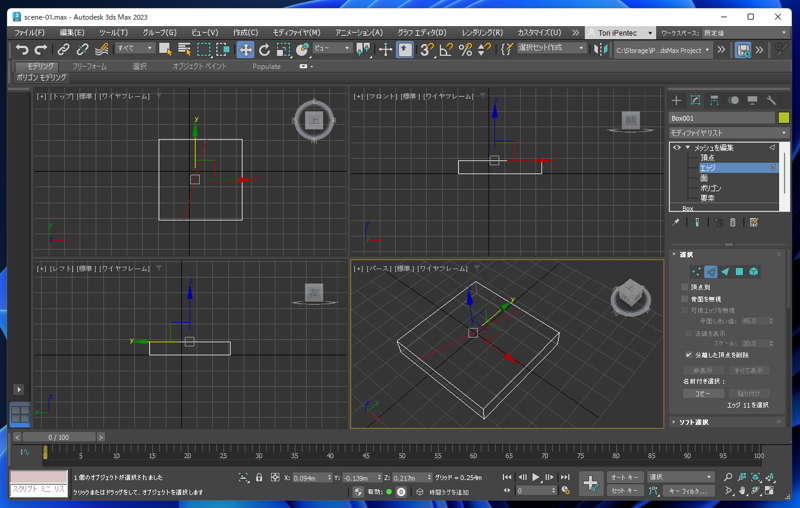The height and width of the screenshot is (508, 800).
Task: Toggle the Angle Snap button
Action: (446, 49)
